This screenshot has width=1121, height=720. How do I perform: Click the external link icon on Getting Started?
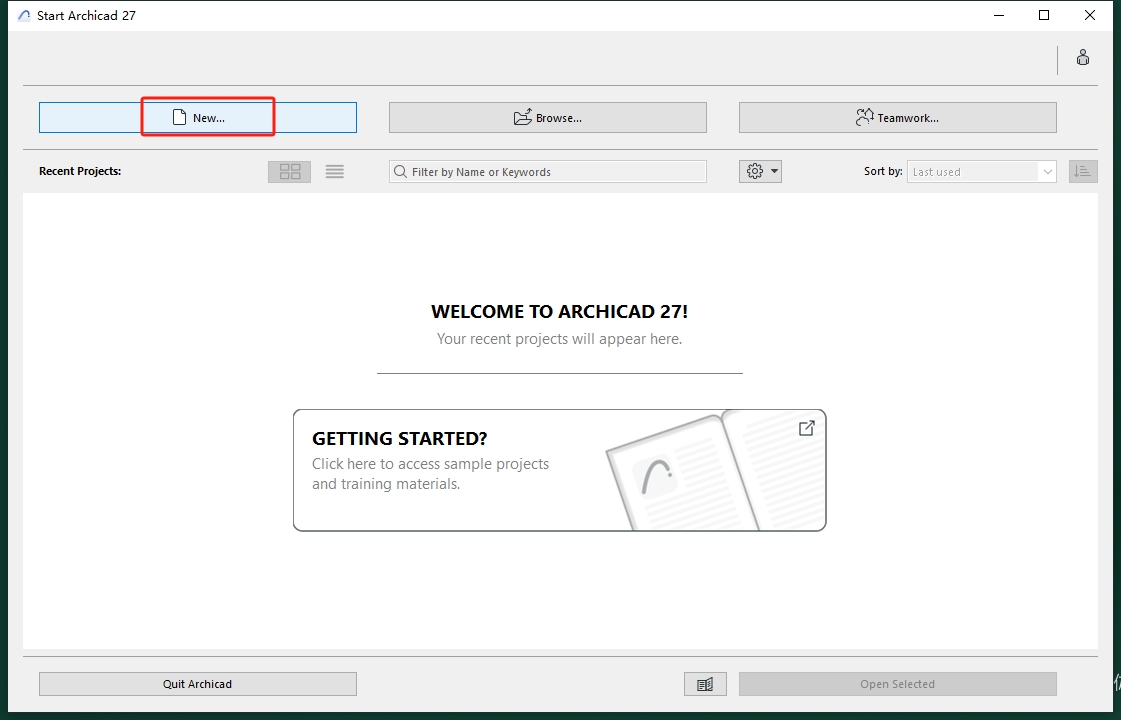[x=806, y=428]
